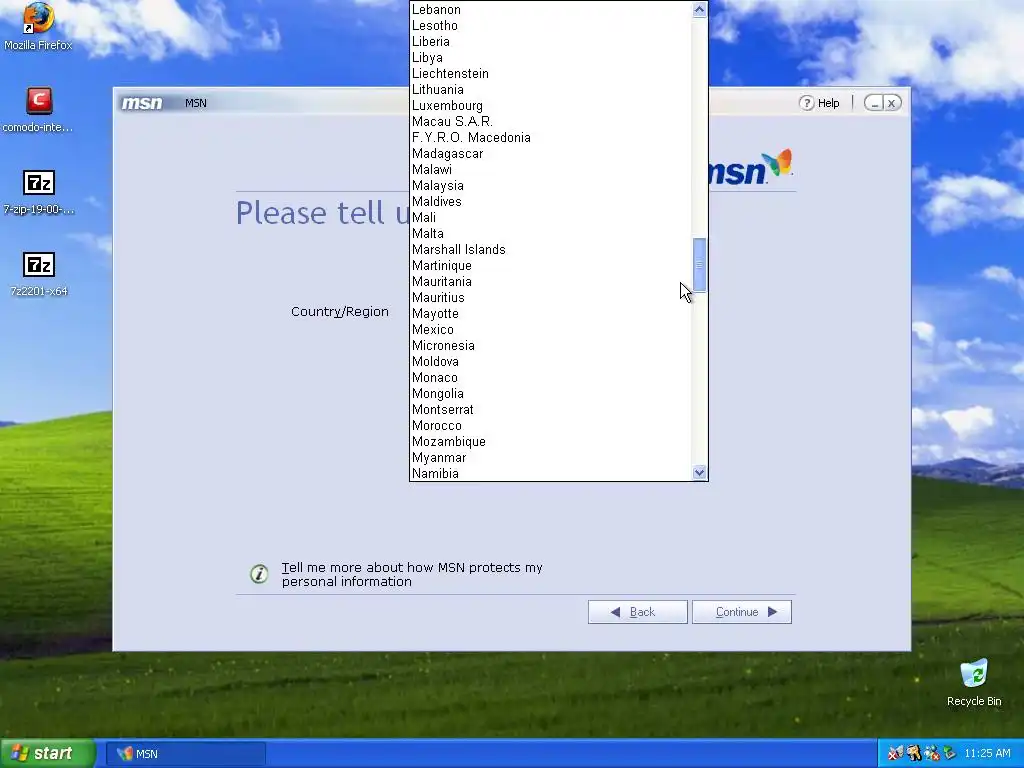The width and height of the screenshot is (1024, 768).
Task: Click the country list scrollbar thumb
Action: pos(699,264)
